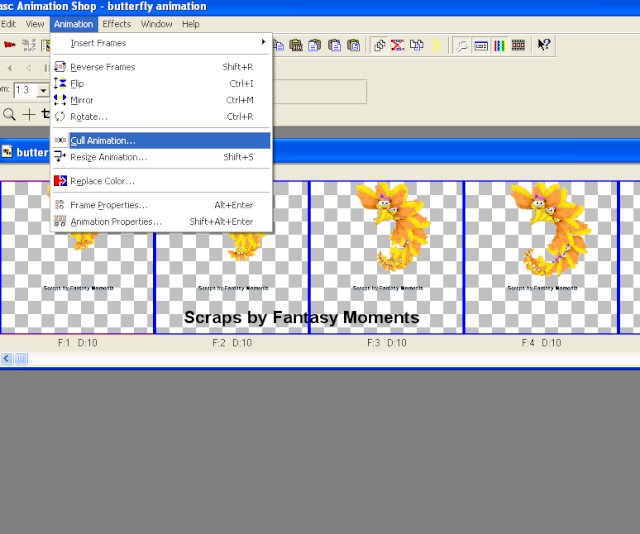
Task: Select Cull Animation... menu entry
Action: click(162, 140)
